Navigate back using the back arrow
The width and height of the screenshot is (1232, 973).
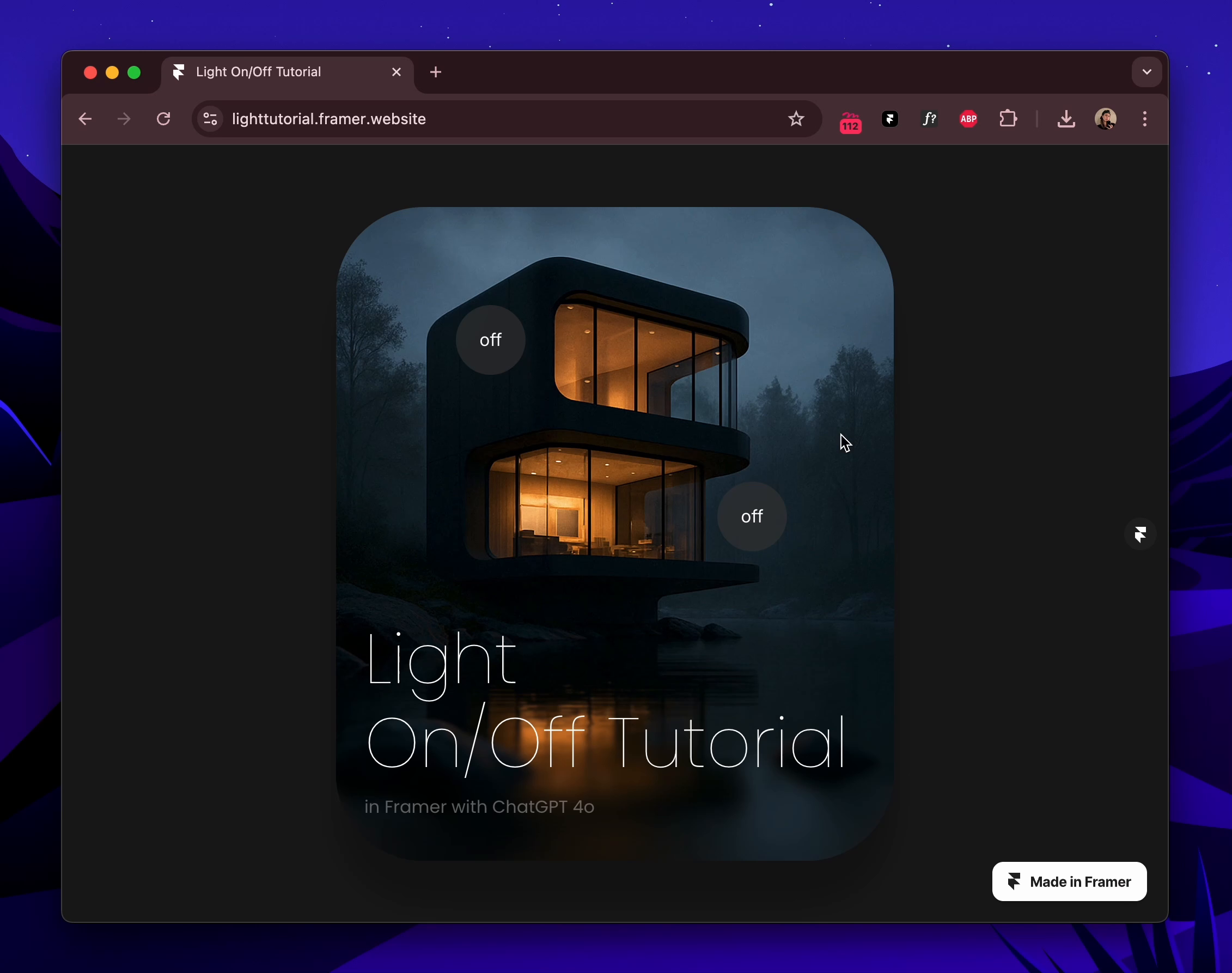tap(86, 118)
